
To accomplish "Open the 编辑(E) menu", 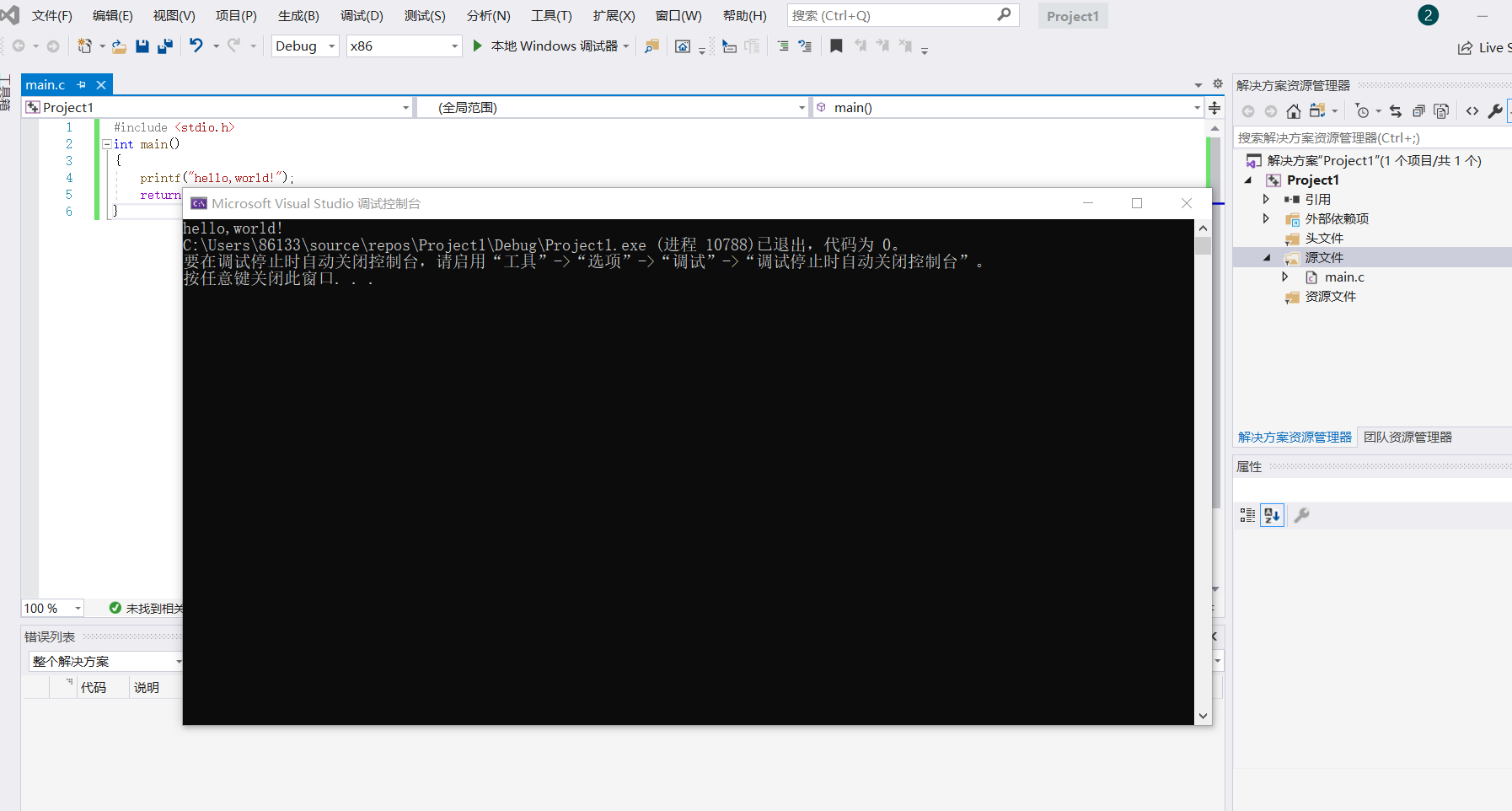I will (x=113, y=16).
